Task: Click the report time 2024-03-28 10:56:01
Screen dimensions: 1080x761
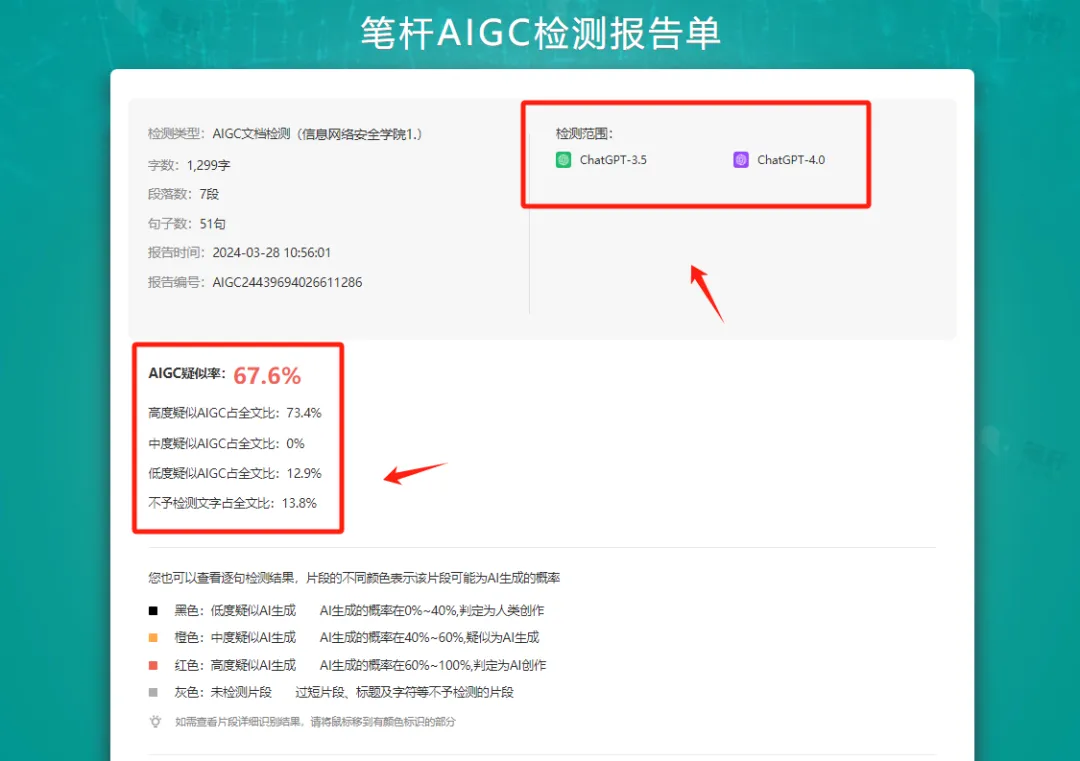Action: click(271, 253)
